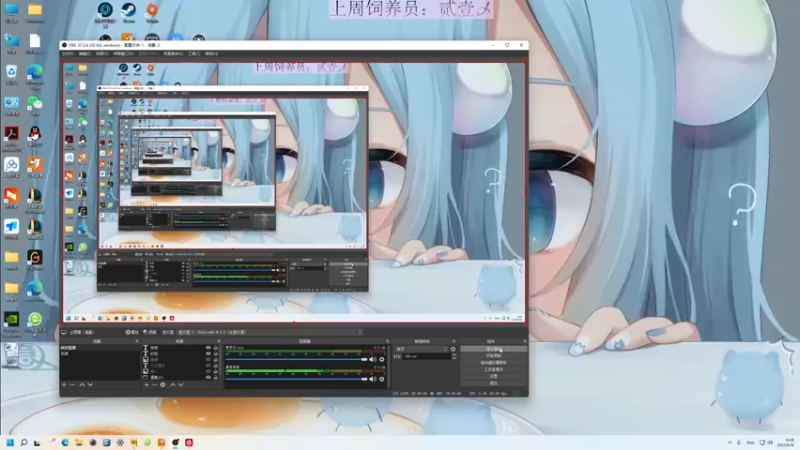Open taskbar Search magnifier
Image resolution: width=800 pixels, height=450 pixels.
point(23,442)
